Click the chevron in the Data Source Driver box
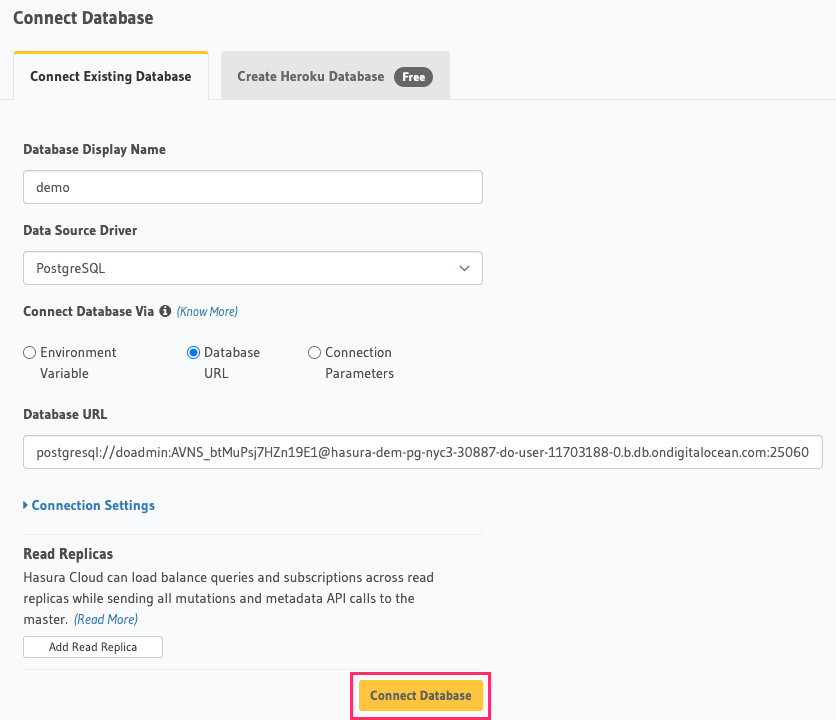836x720 pixels. pyautogui.click(x=464, y=268)
